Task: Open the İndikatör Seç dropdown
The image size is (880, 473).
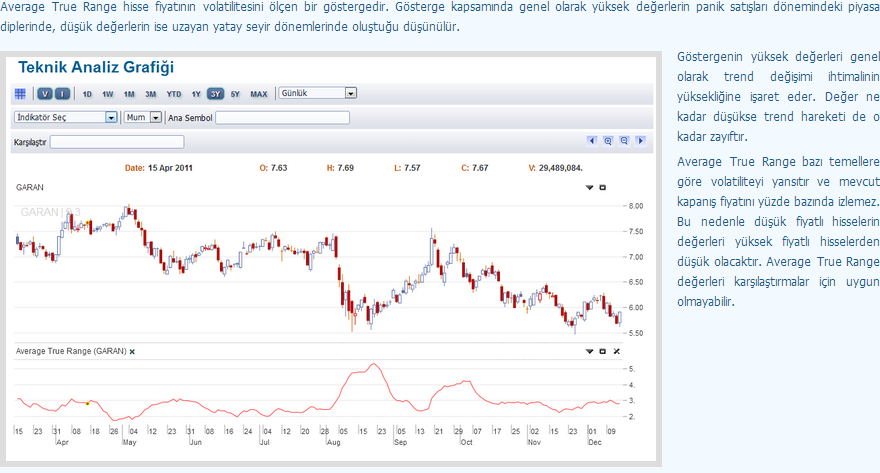Action: tap(66, 117)
